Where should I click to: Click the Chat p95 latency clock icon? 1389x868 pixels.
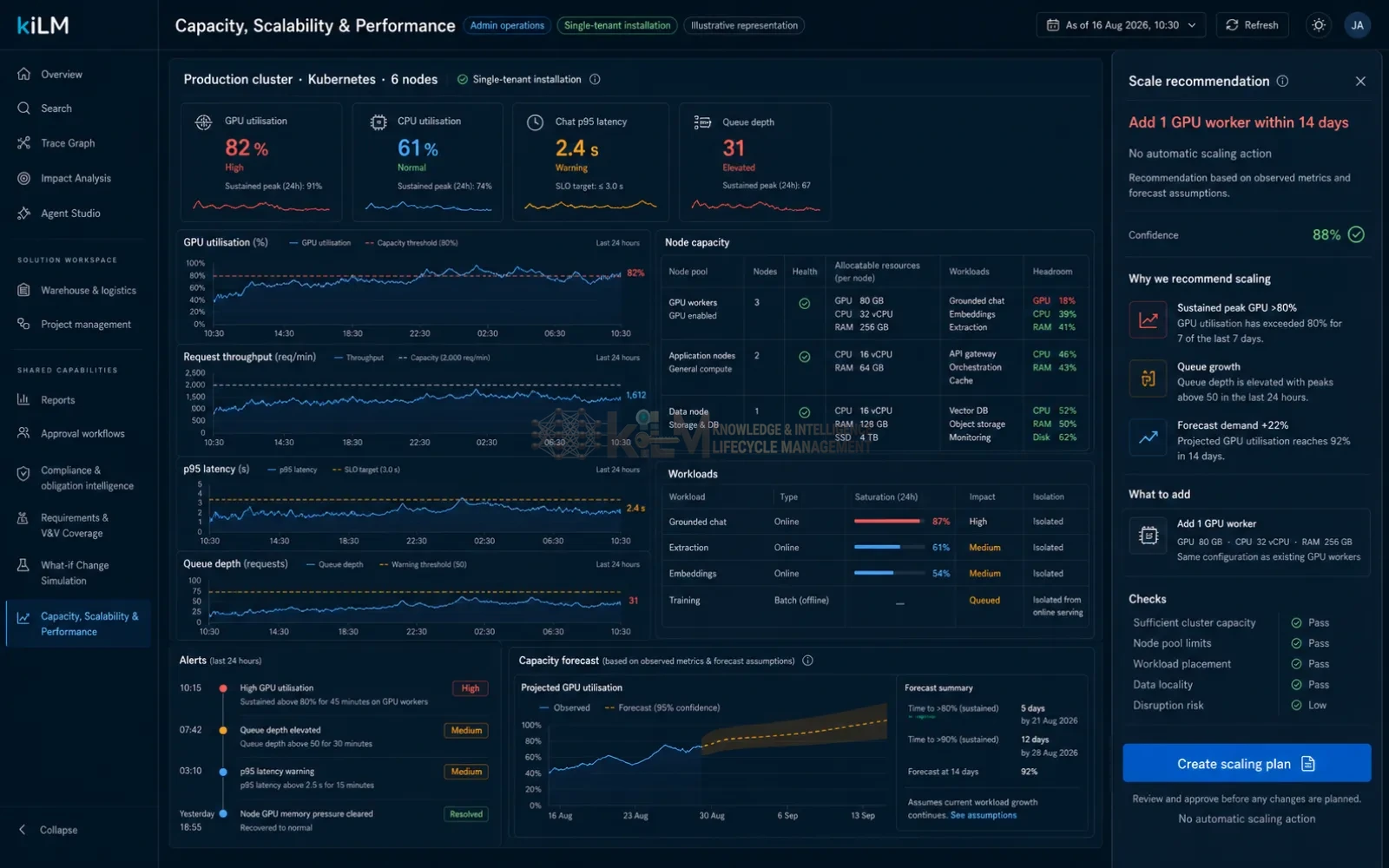[536, 122]
